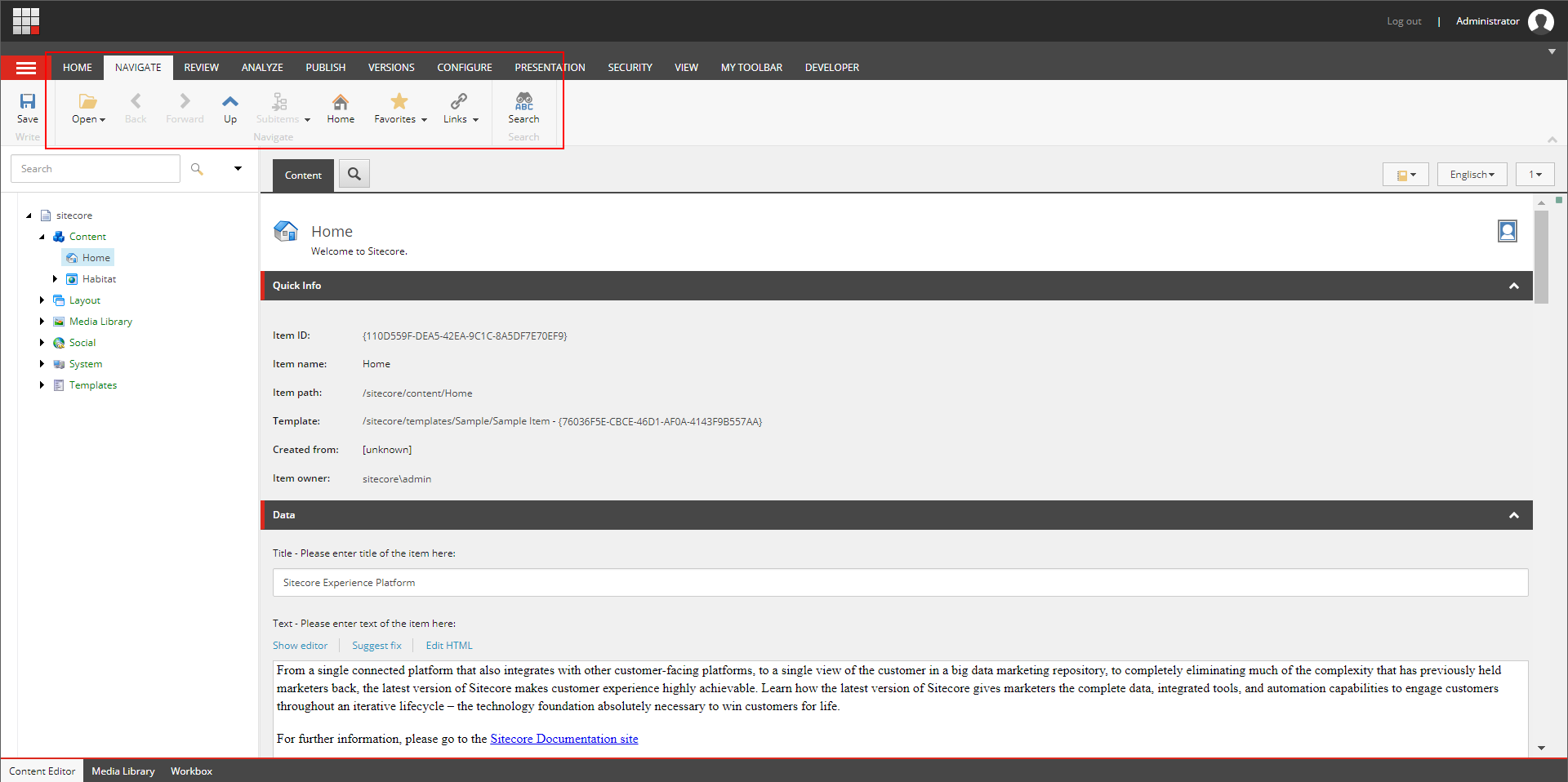Collapse the Data section
Image resolution: width=1568 pixels, height=782 pixels.
(1514, 515)
